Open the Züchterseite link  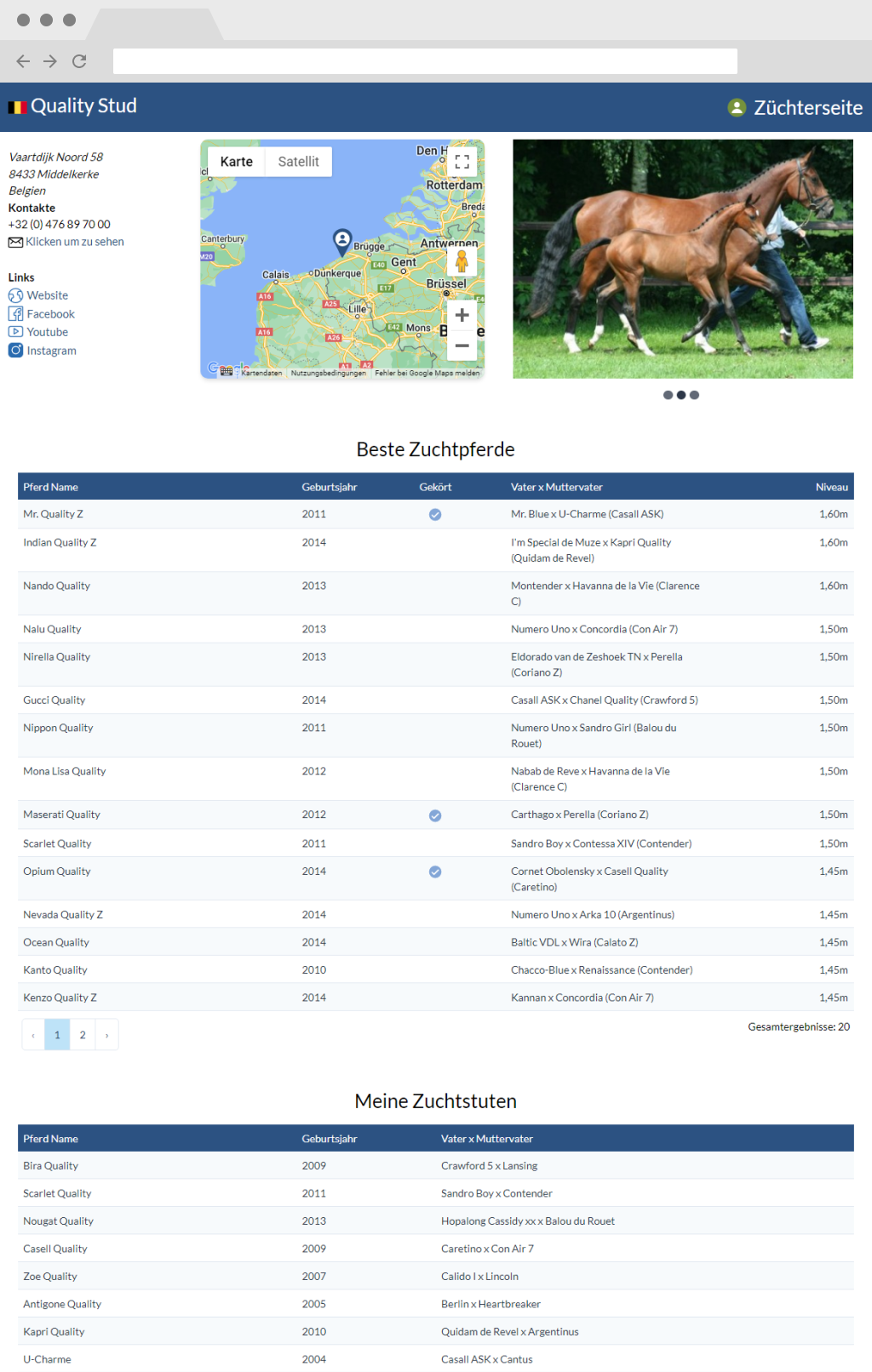(x=808, y=107)
